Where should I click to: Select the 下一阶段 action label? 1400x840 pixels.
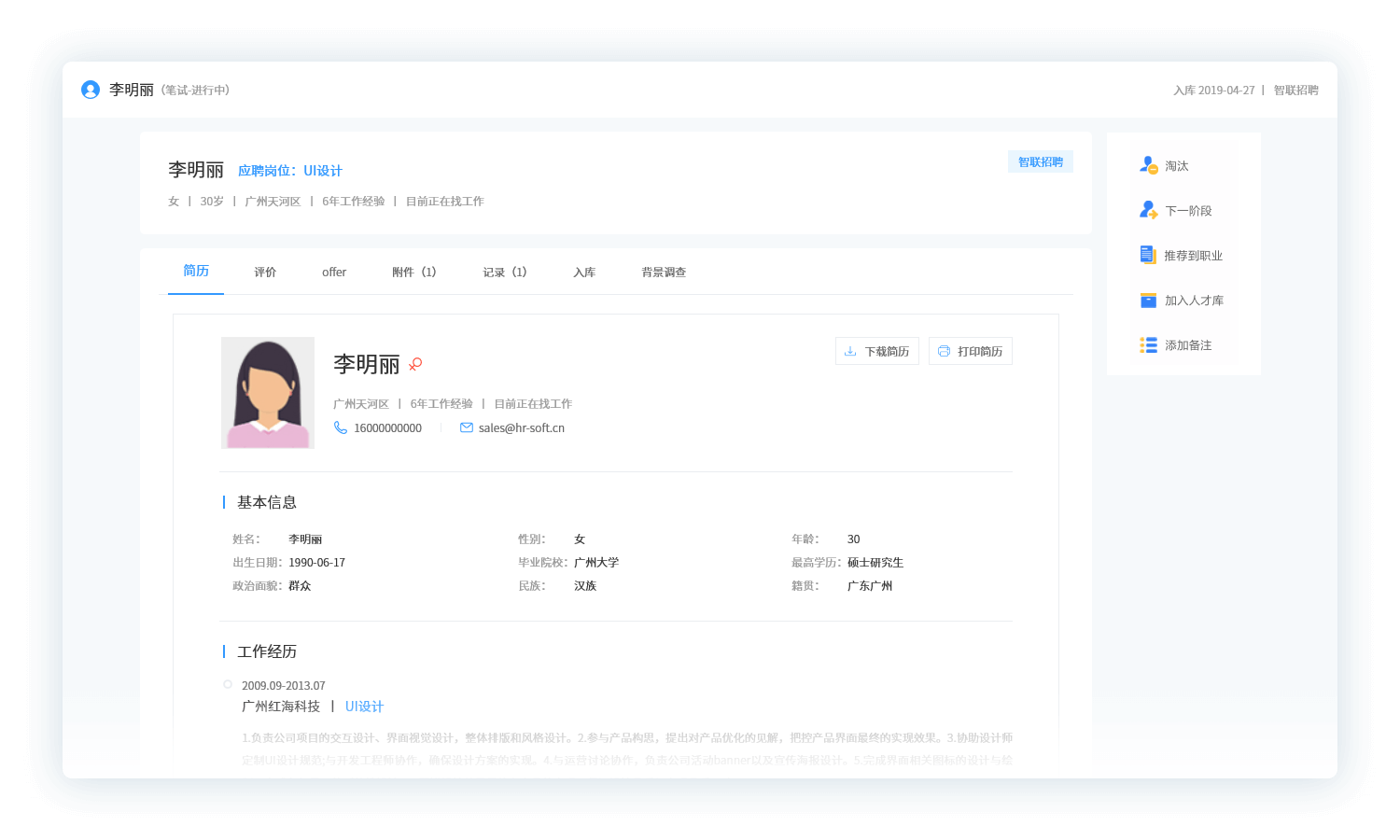[1188, 211]
